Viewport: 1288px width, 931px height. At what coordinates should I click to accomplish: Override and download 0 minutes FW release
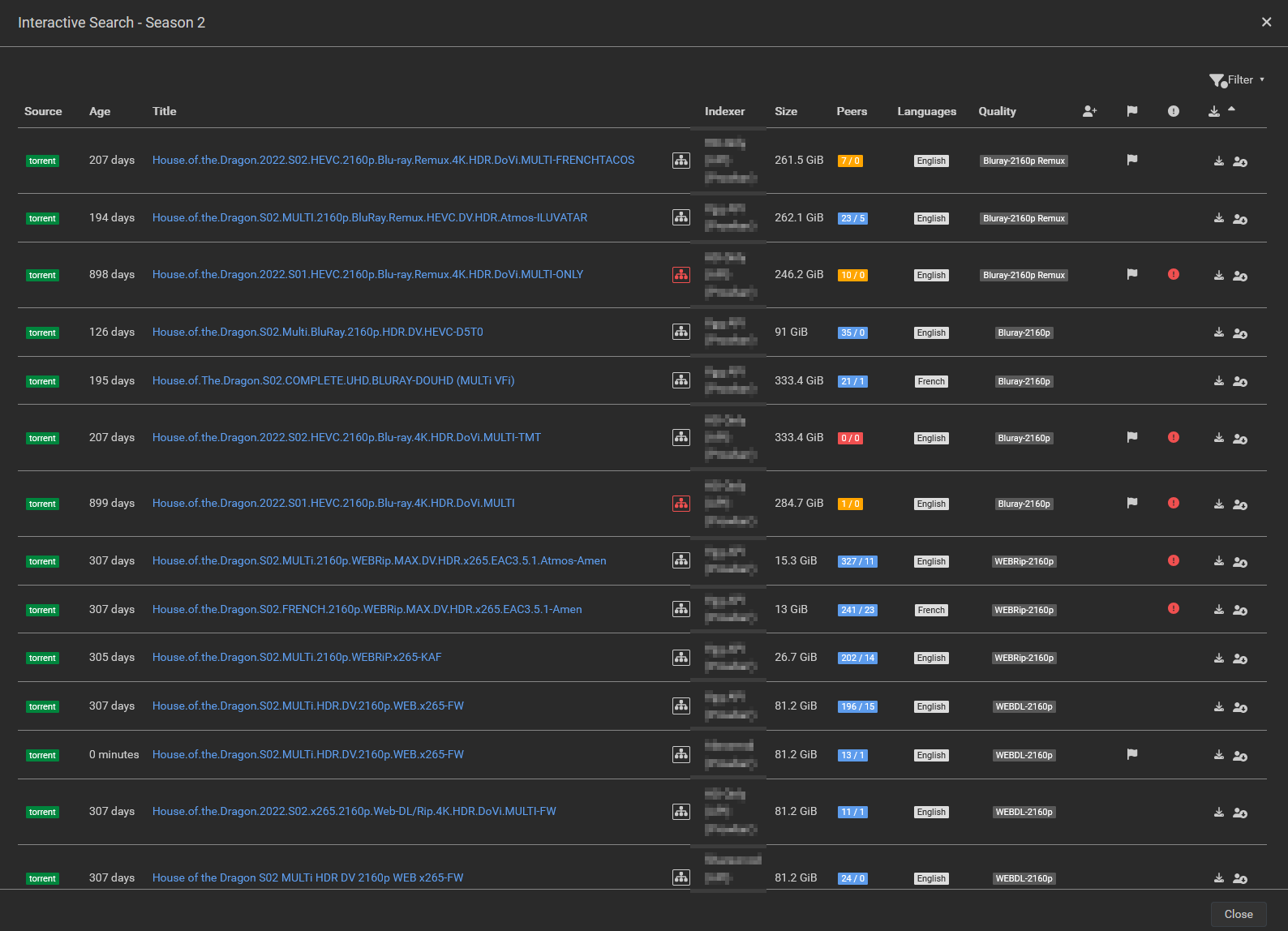click(1240, 756)
